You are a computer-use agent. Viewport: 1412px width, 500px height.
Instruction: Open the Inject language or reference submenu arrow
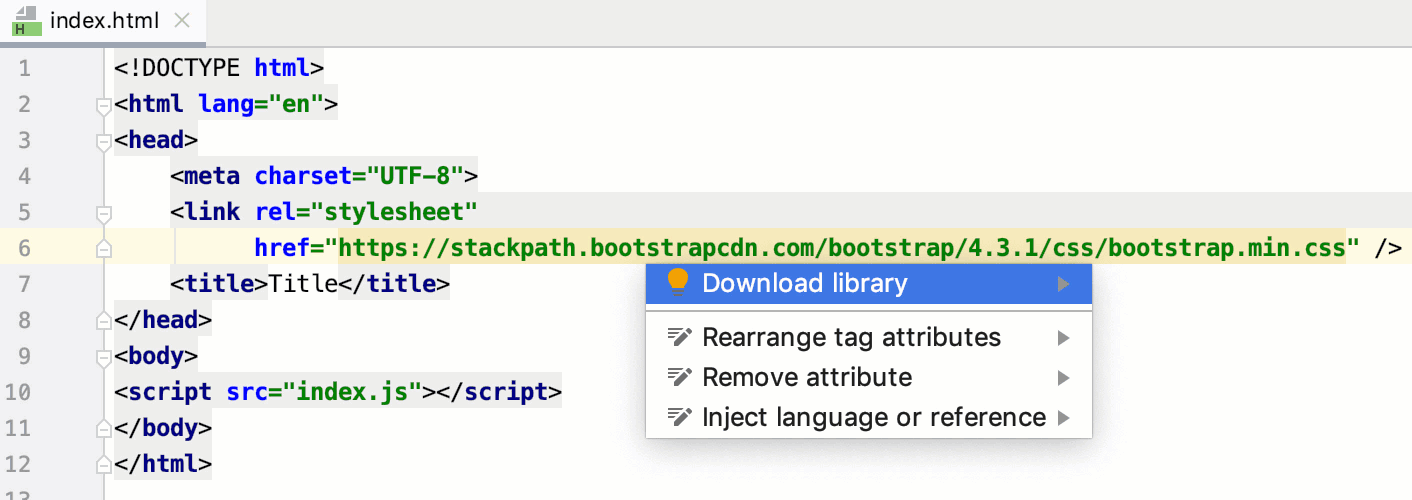pos(1063,417)
